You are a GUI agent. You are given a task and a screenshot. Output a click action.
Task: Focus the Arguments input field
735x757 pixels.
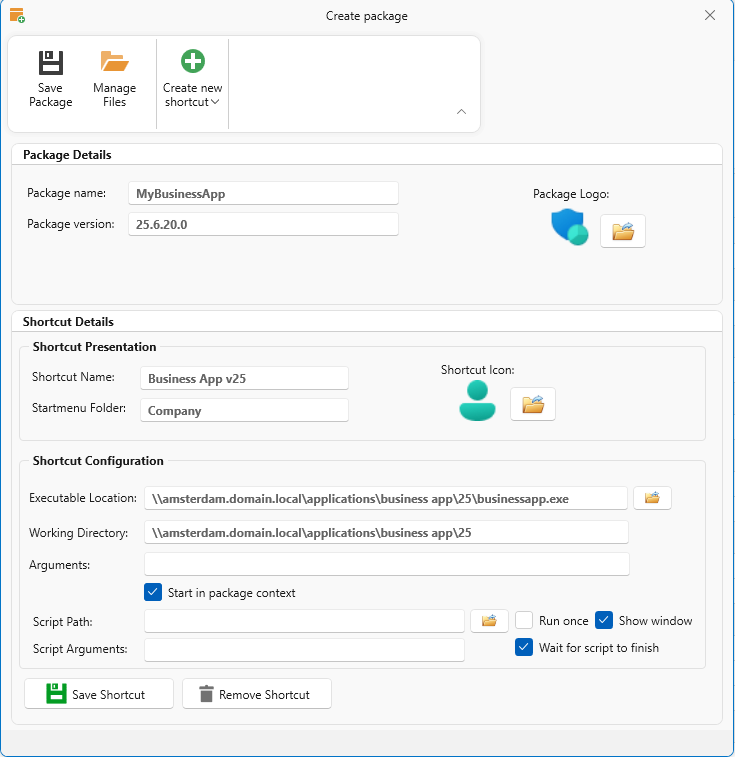coord(386,565)
